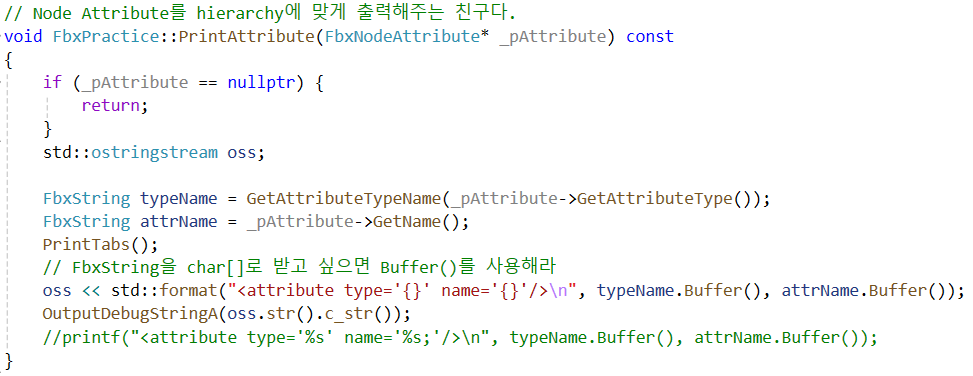973x376 pixels.
Task: Click the 'ostringstream' type name
Action: (155, 152)
